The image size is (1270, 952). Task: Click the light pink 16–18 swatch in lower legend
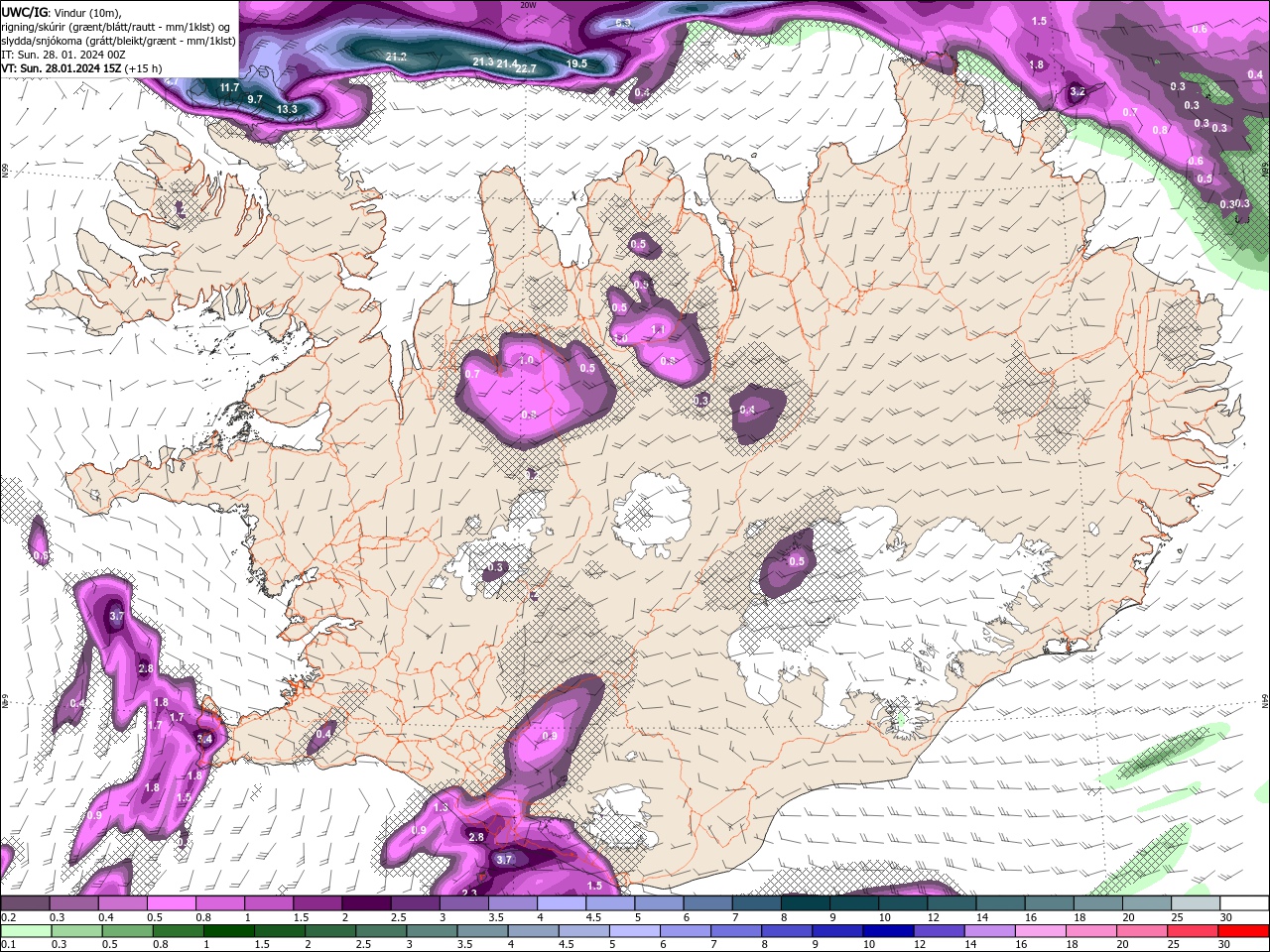(x=1040, y=931)
